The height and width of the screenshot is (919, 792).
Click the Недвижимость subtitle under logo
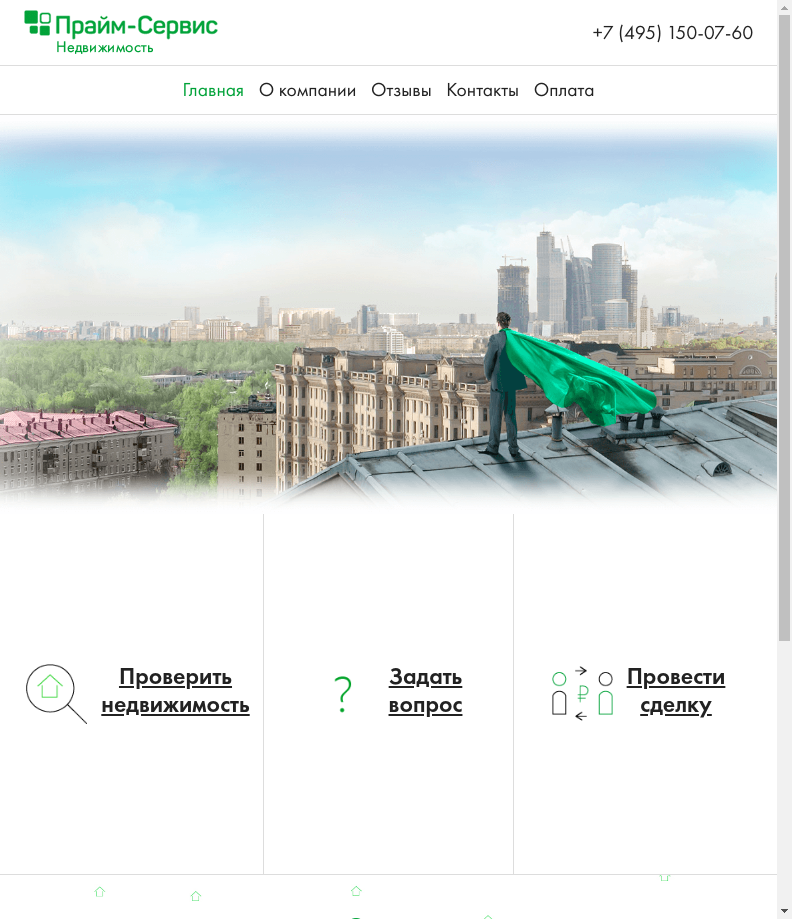pyautogui.click(x=105, y=47)
